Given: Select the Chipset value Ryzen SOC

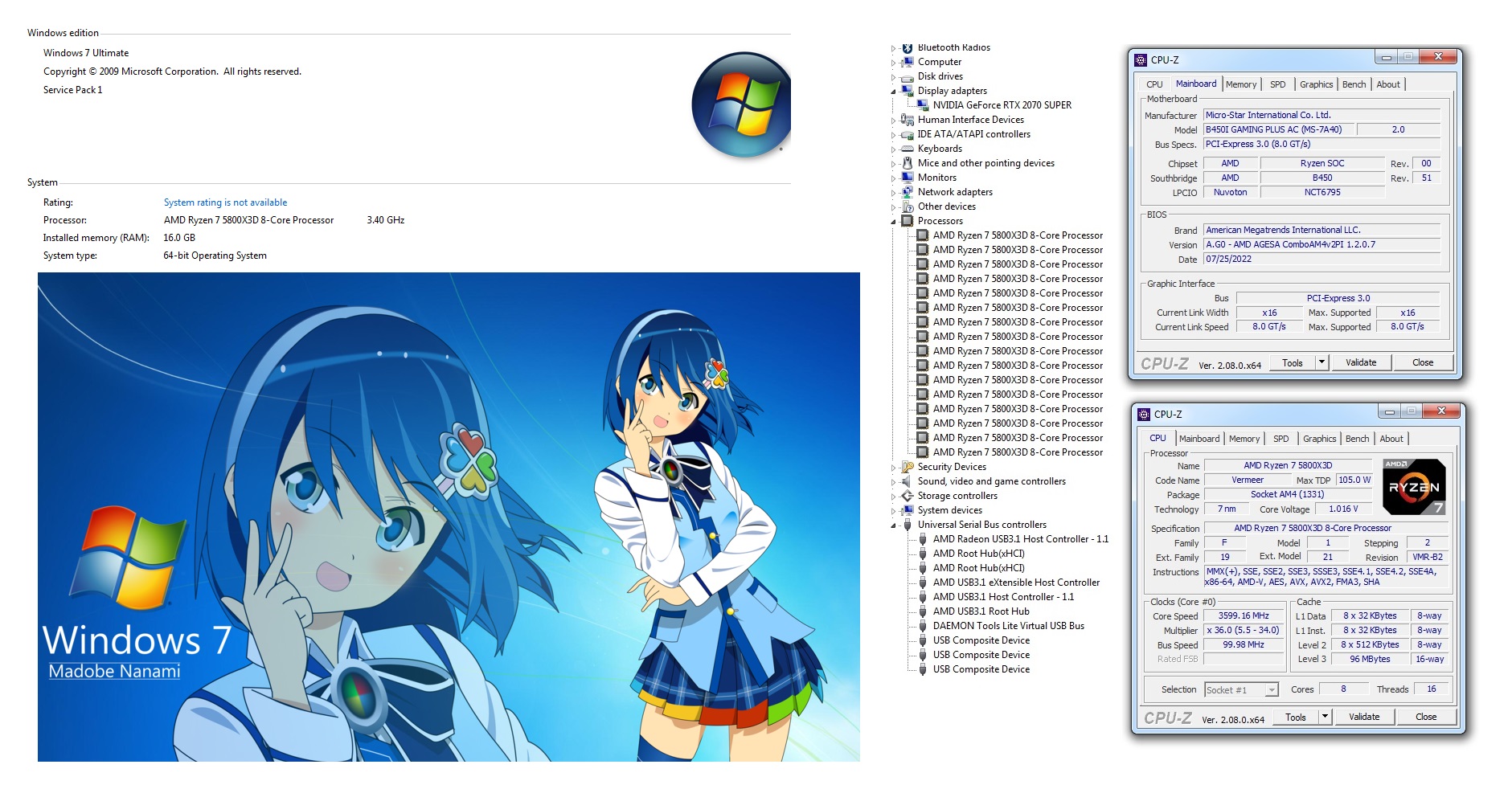Looking at the screenshot, I should pos(1322,163).
